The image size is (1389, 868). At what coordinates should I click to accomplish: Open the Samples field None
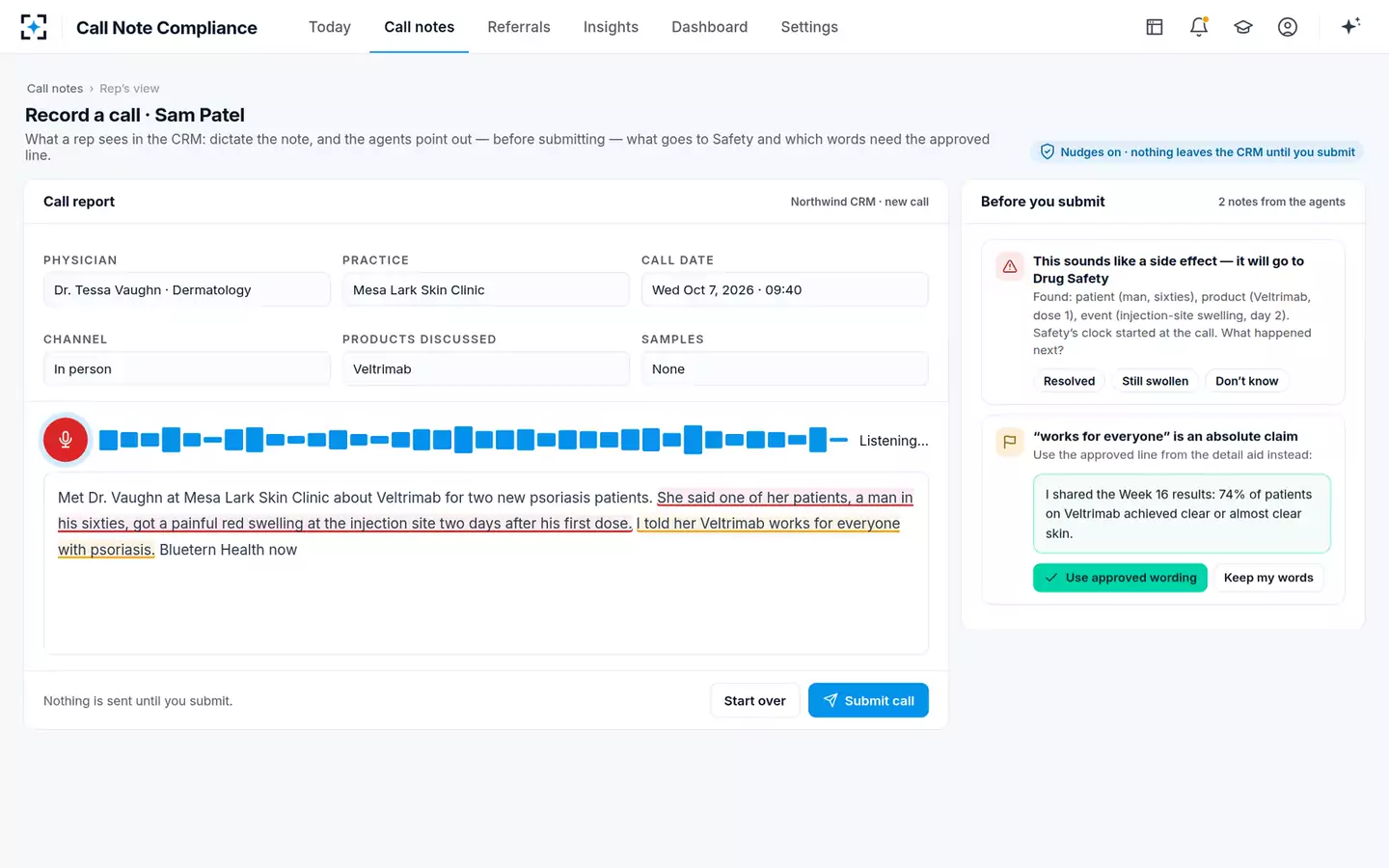(785, 368)
